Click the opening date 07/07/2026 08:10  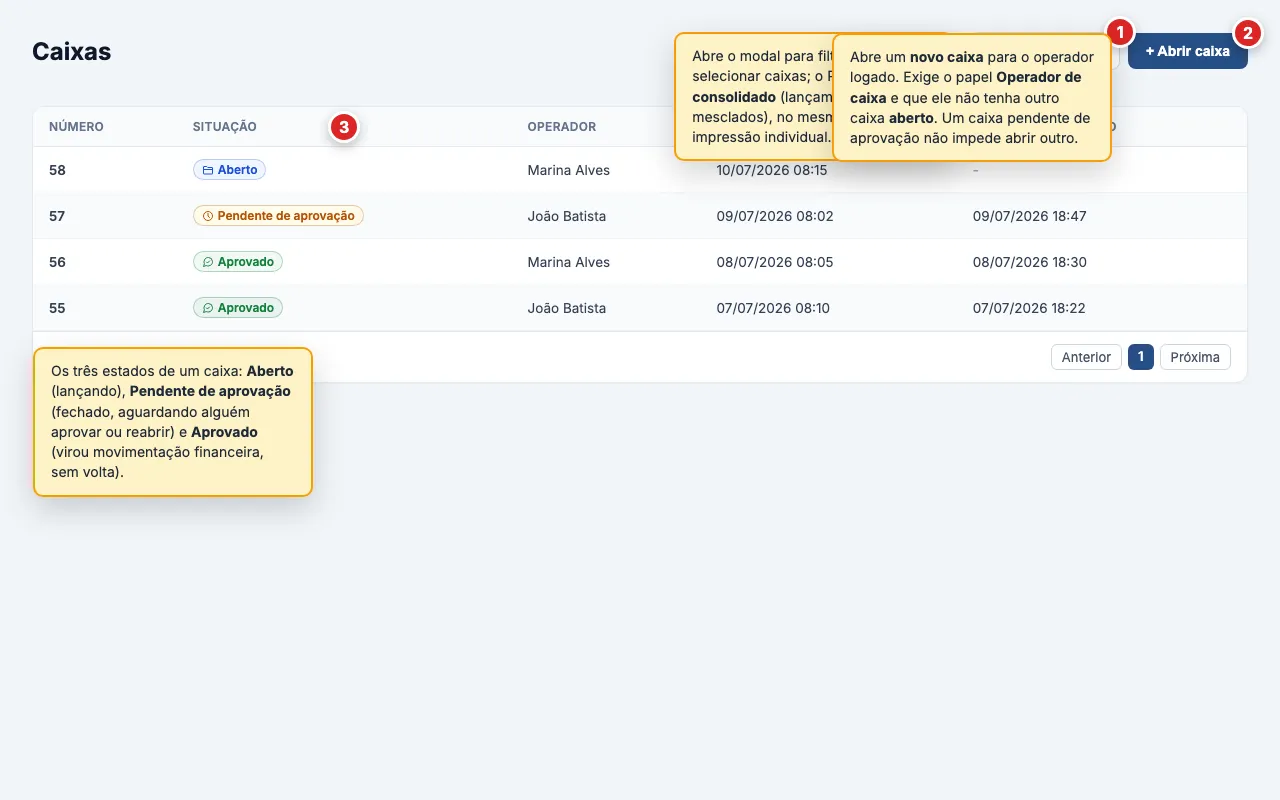point(773,308)
